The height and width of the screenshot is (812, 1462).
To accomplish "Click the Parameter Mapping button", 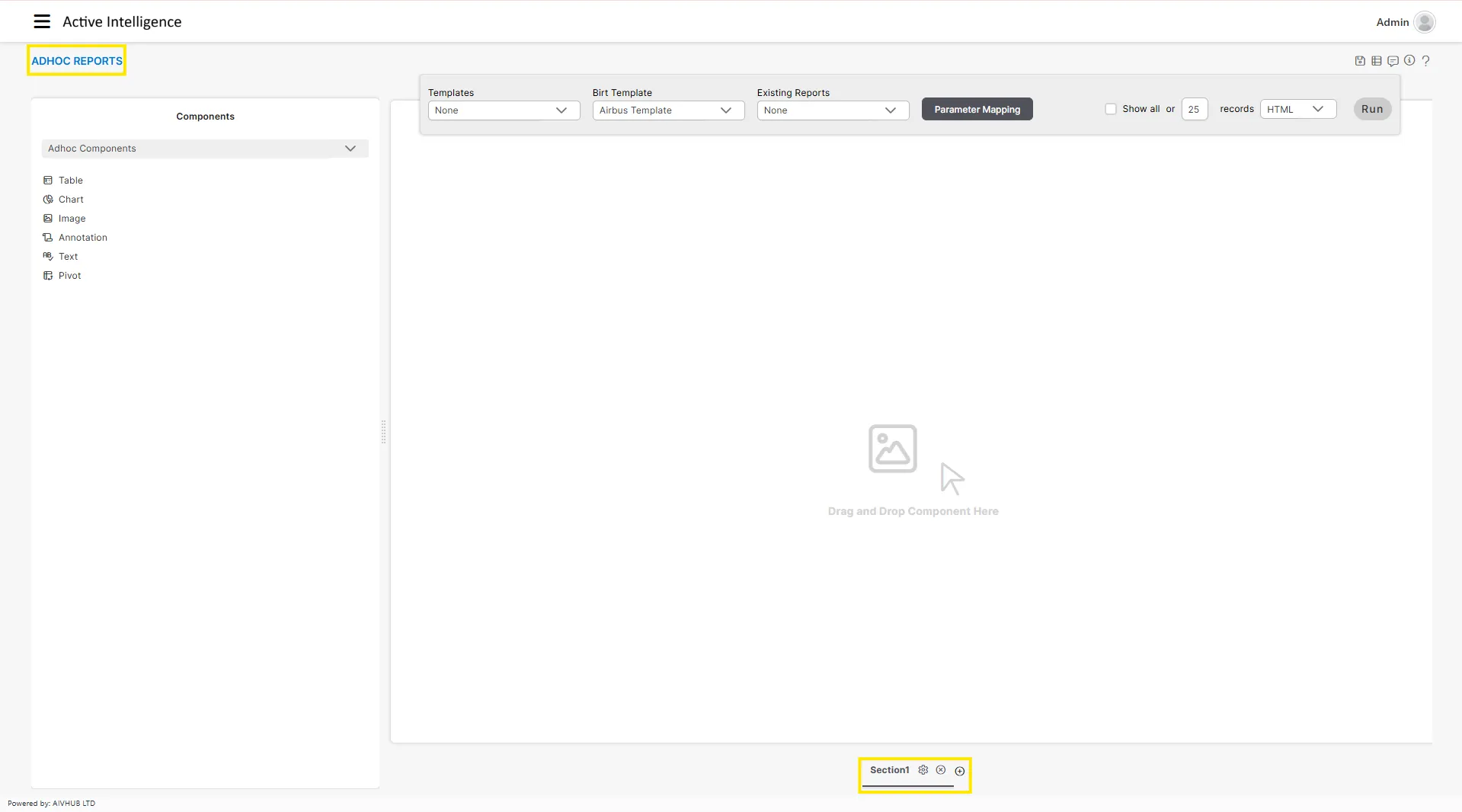I will (x=977, y=110).
